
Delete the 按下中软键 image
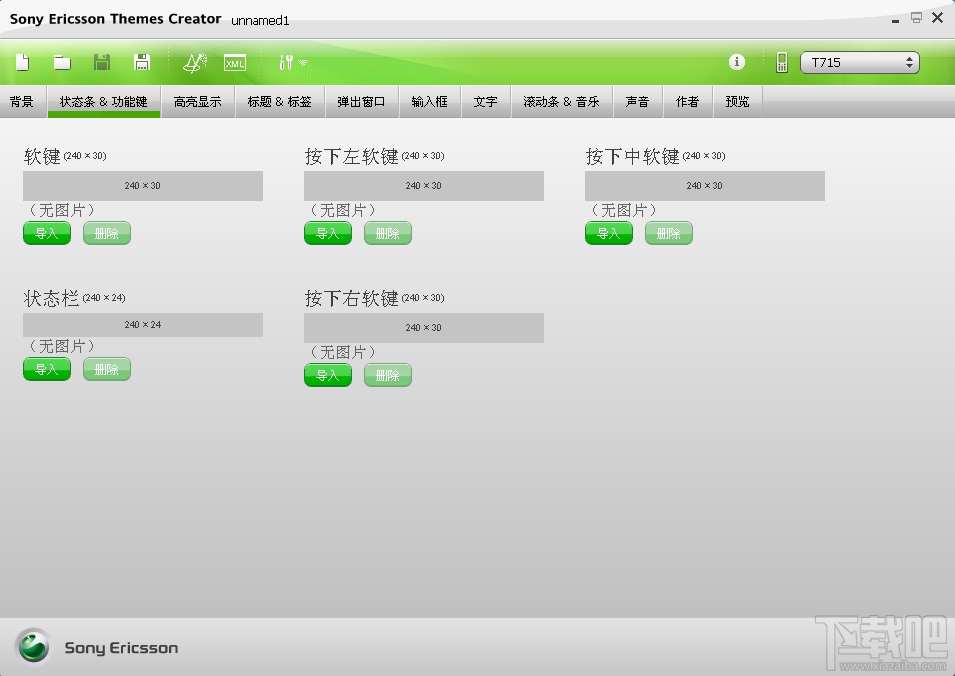(x=668, y=233)
